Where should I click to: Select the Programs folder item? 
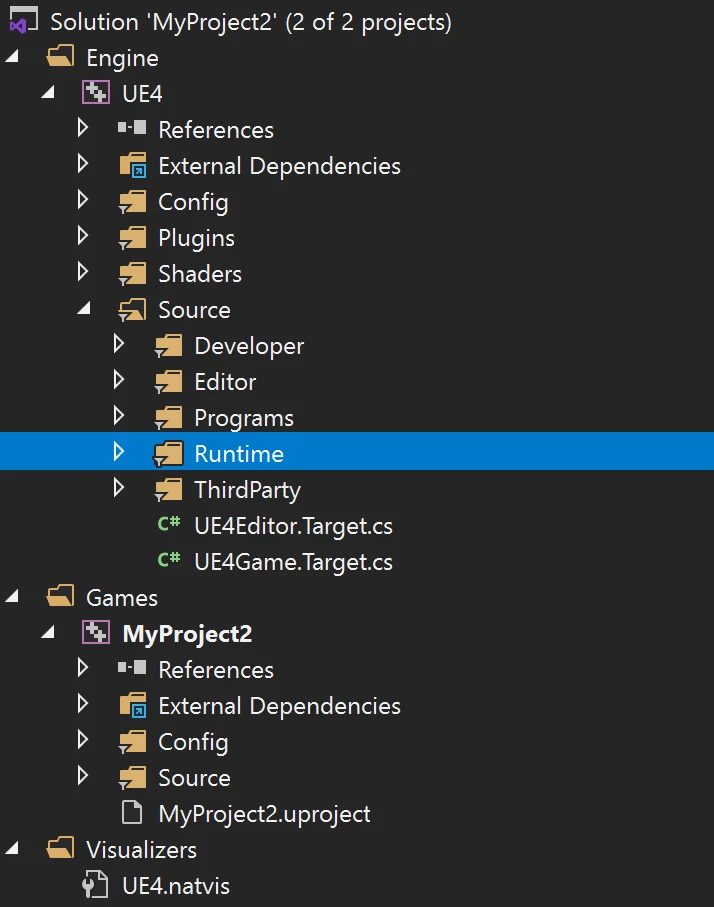click(x=243, y=418)
